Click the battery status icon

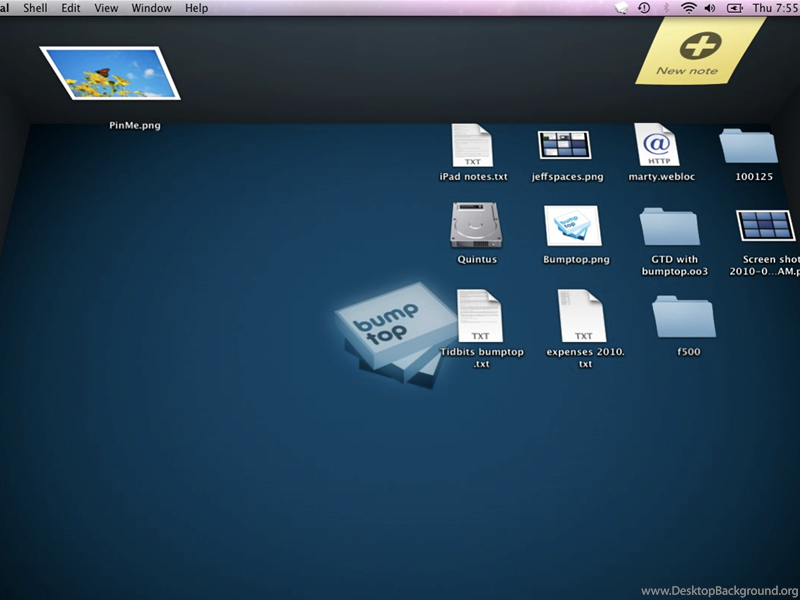pos(734,8)
